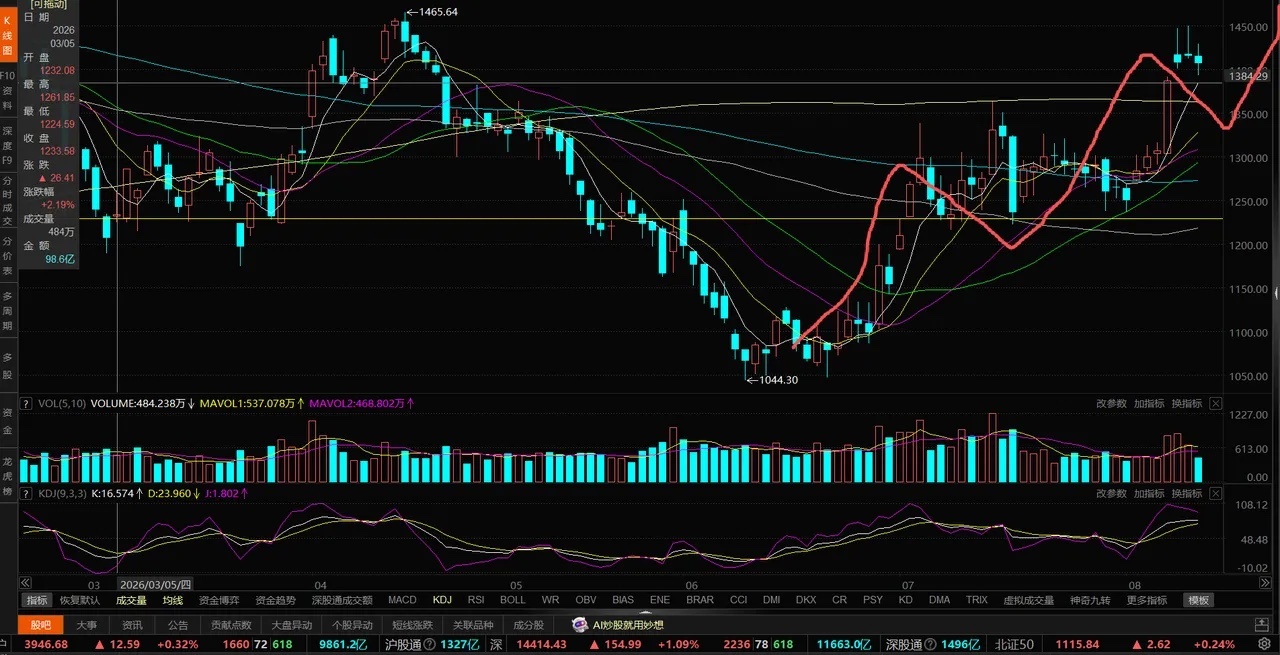
Task: Open F10资料 in the left sidebar
Action: (8, 90)
